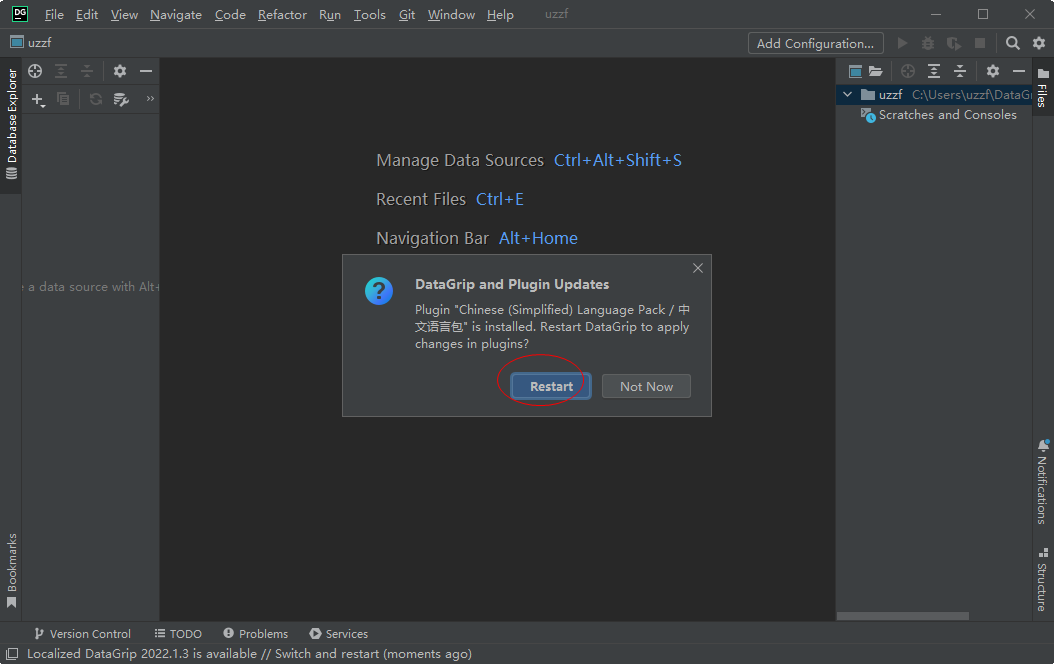The image size is (1054, 664).
Task: Open the Code menu
Action: [x=230, y=14]
